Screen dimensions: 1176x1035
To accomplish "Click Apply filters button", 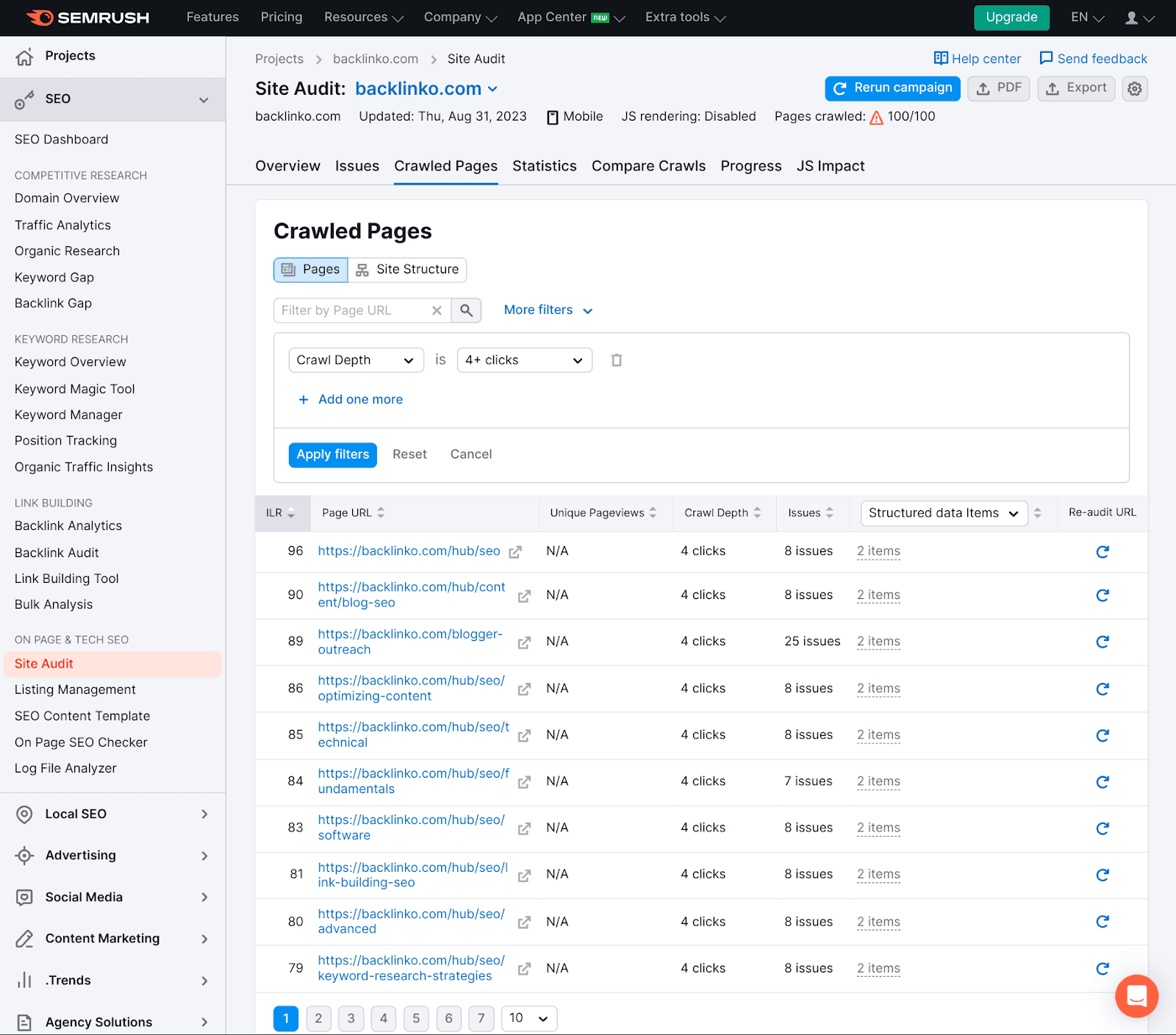I will coord(333,455).
